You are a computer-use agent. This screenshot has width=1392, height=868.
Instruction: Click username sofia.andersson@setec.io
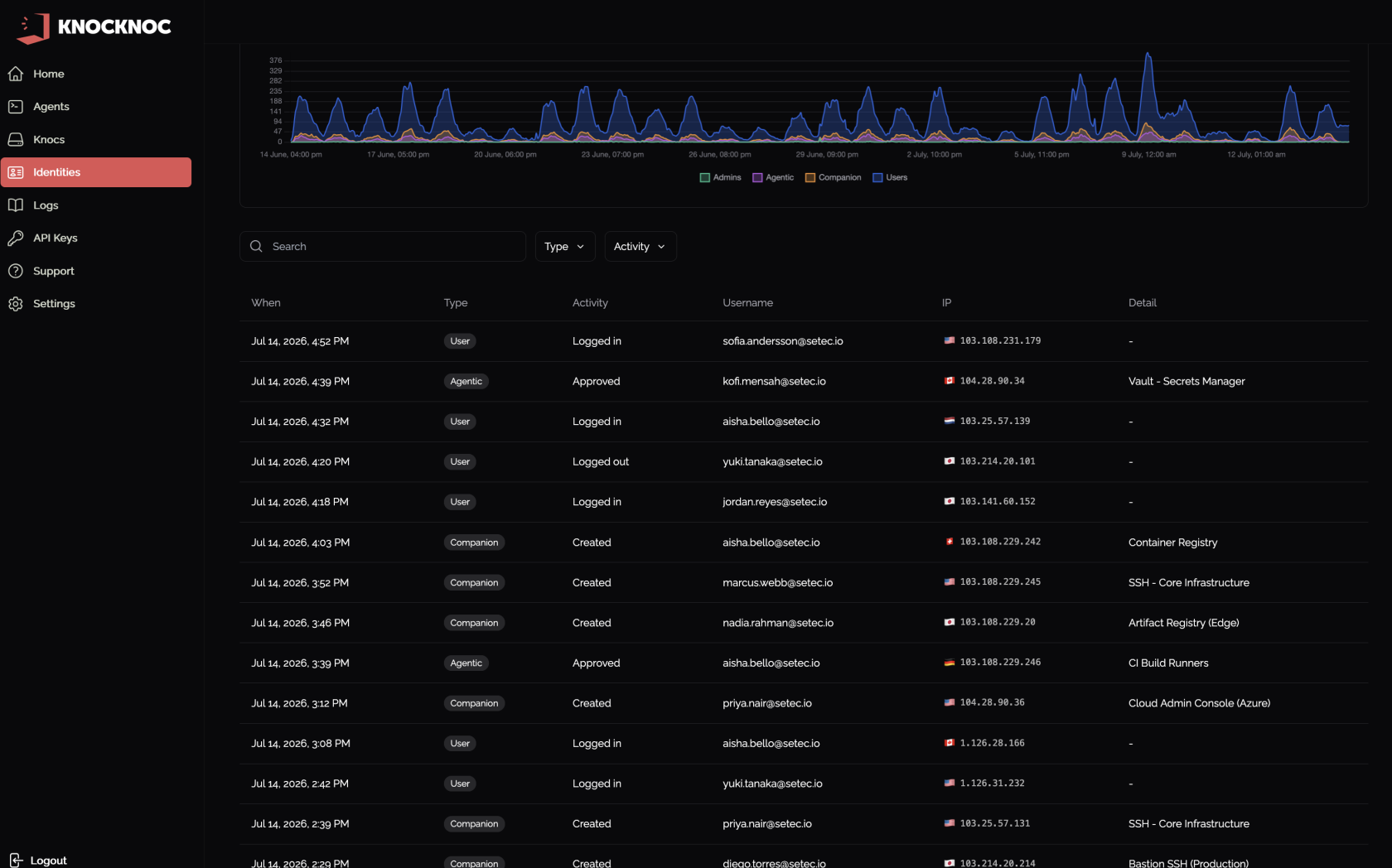[783, 341]
